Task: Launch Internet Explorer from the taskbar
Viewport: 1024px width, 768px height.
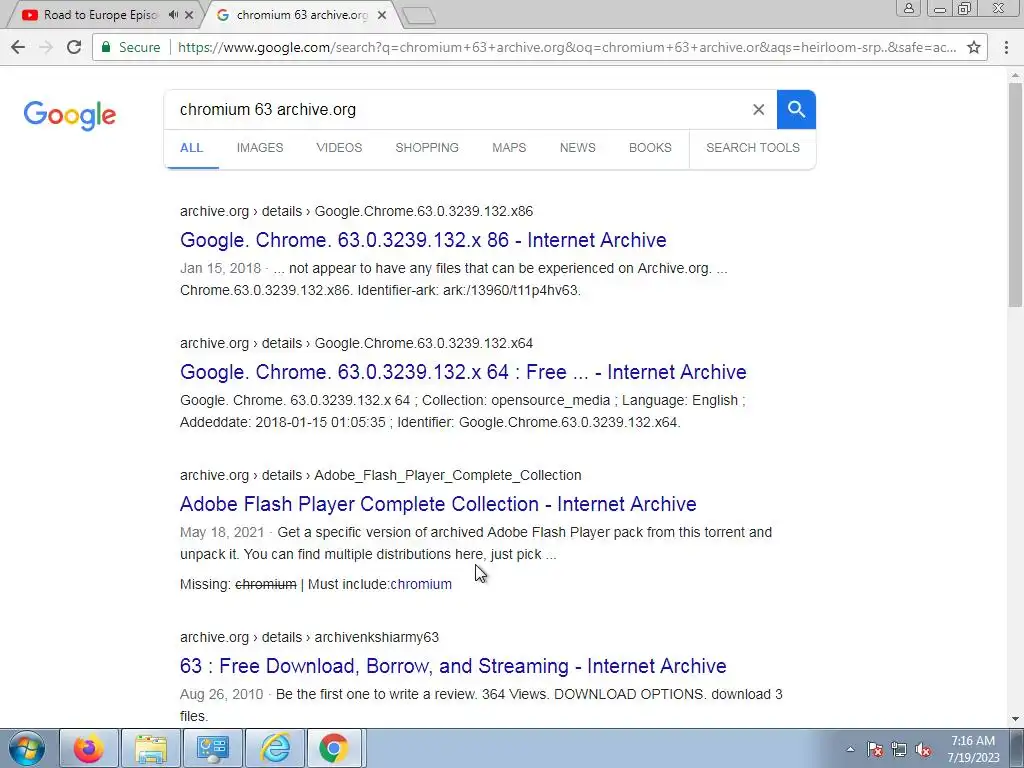Action: coord(275,748)
